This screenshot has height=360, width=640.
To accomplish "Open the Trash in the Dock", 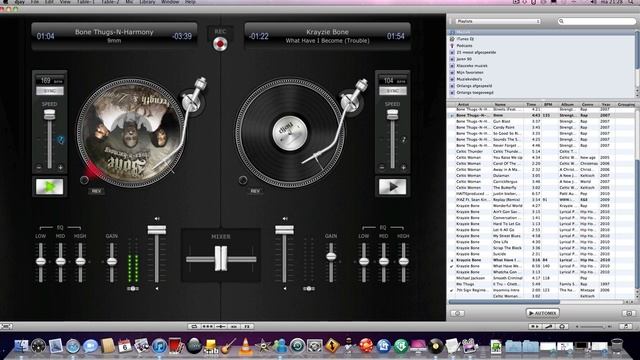I will click(x=617, y=346).
